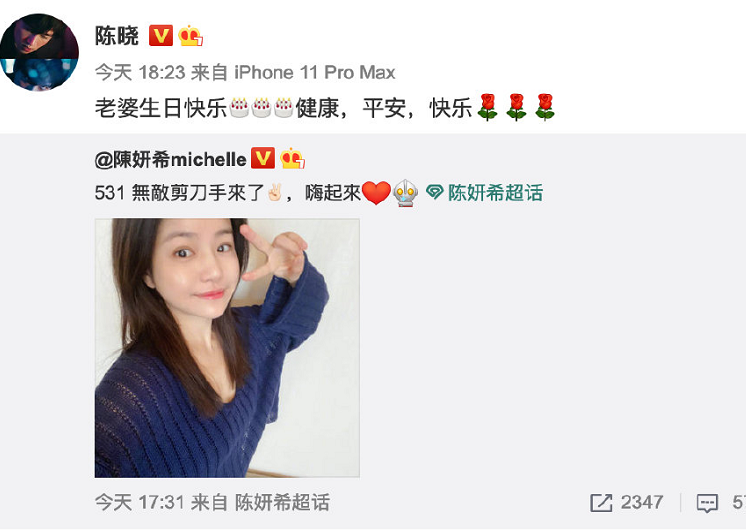This screenshot has height=531, width=746.
Task: Click the verified V badge beside 陈晓
Action: (161, 36)
